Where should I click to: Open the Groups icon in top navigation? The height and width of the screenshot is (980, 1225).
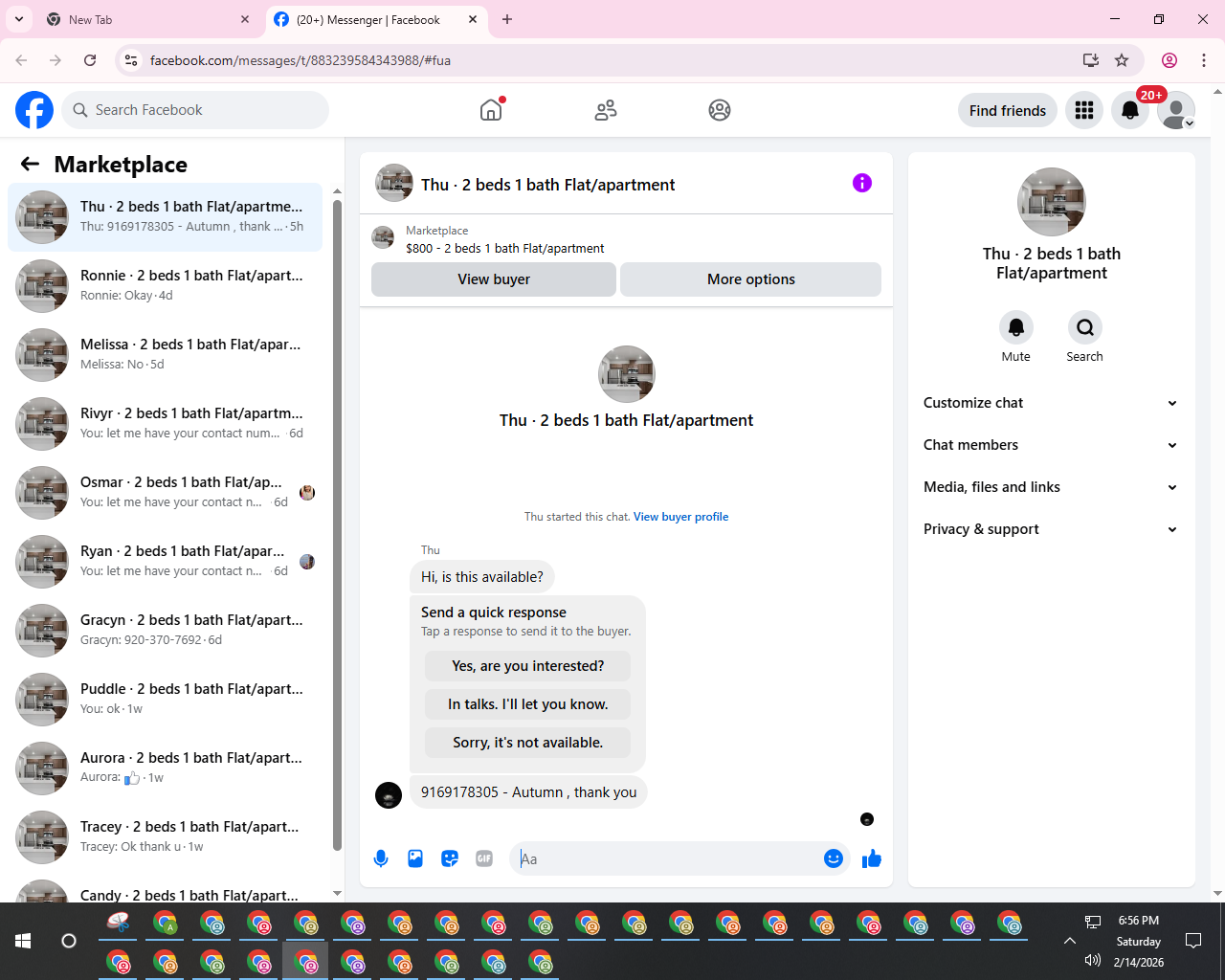click(x=720, y=110)
